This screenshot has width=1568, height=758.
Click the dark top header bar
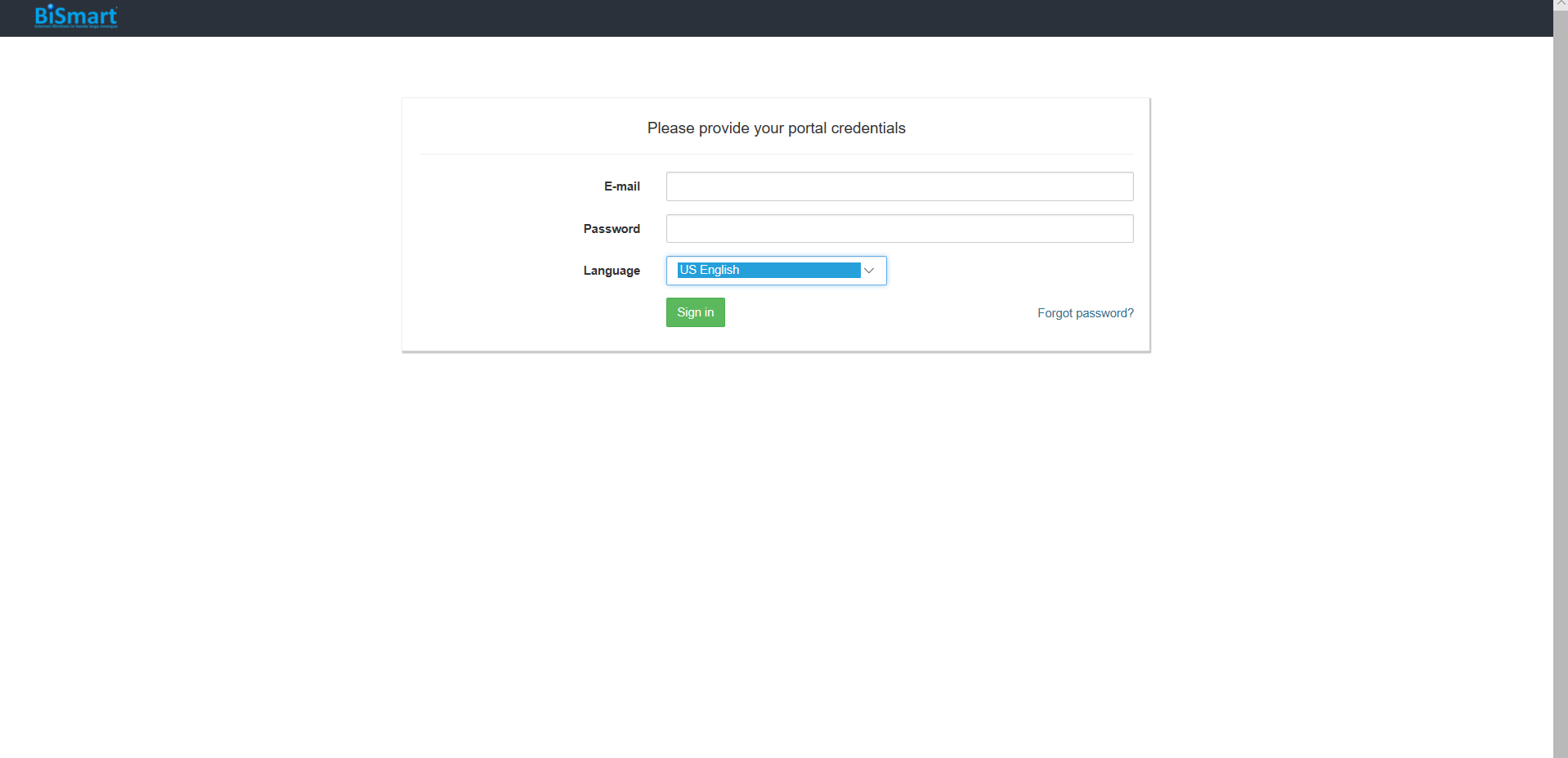[x=736, y=18]
